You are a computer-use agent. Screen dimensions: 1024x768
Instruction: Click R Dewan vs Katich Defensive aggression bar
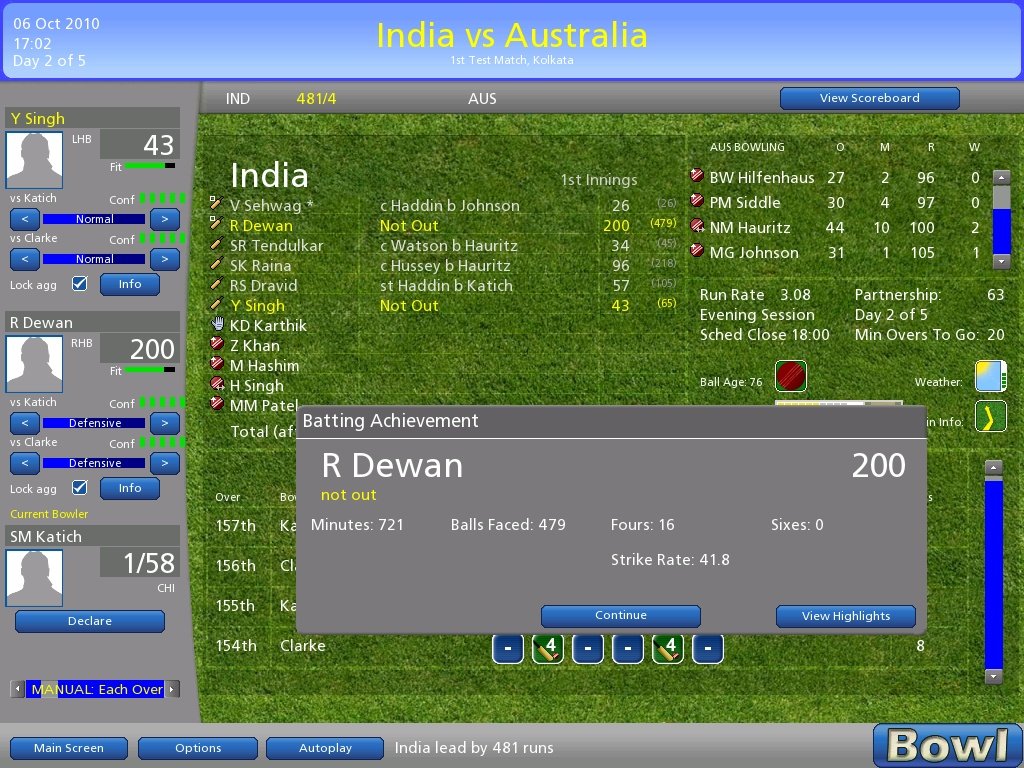[x=94, y=423]
